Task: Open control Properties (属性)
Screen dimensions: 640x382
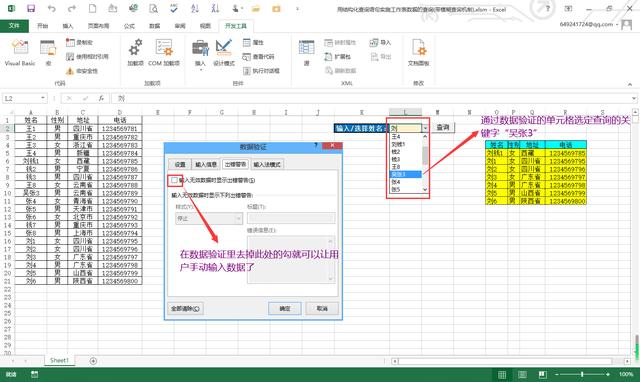Action: [253, 42]
